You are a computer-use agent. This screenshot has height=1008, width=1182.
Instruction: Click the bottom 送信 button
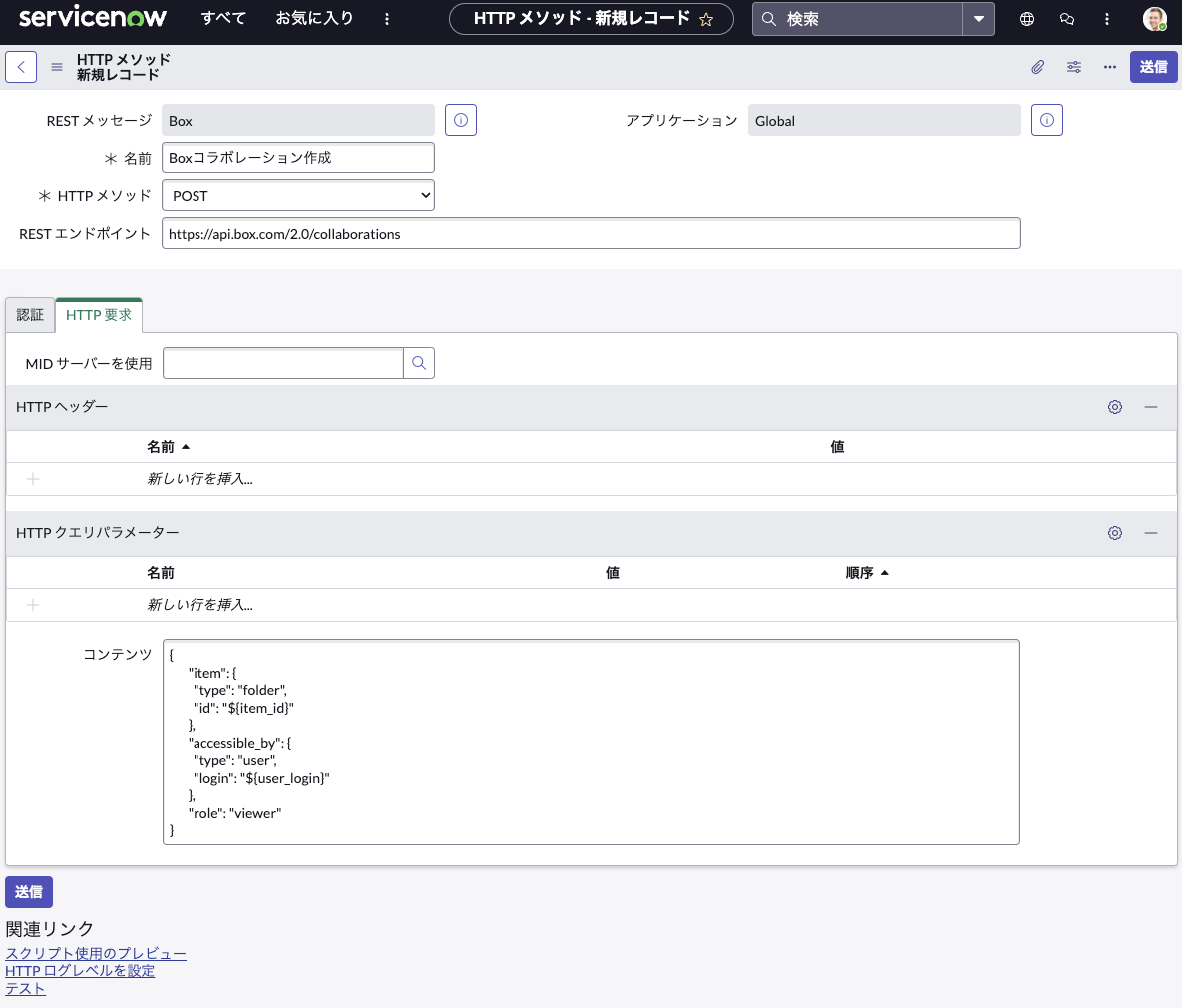[29, 892]
